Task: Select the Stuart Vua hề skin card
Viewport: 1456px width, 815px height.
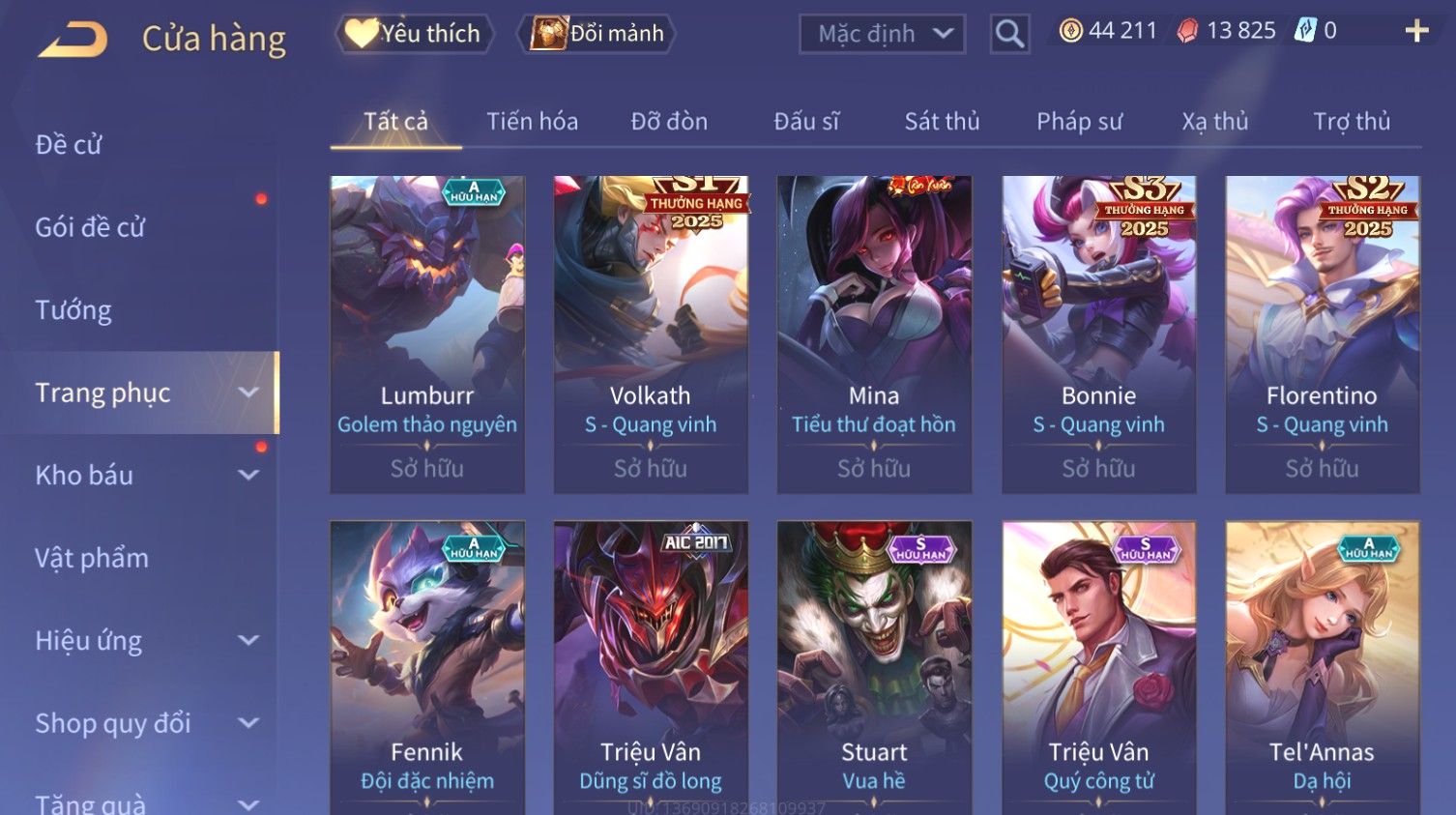Action: point(874,667)
